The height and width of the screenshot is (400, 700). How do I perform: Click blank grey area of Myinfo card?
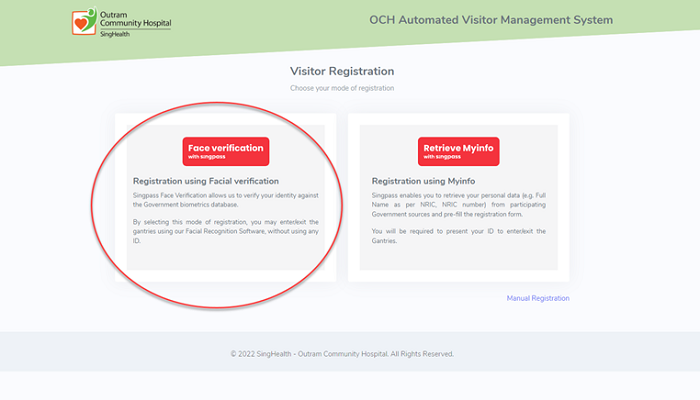pos(458,258)
